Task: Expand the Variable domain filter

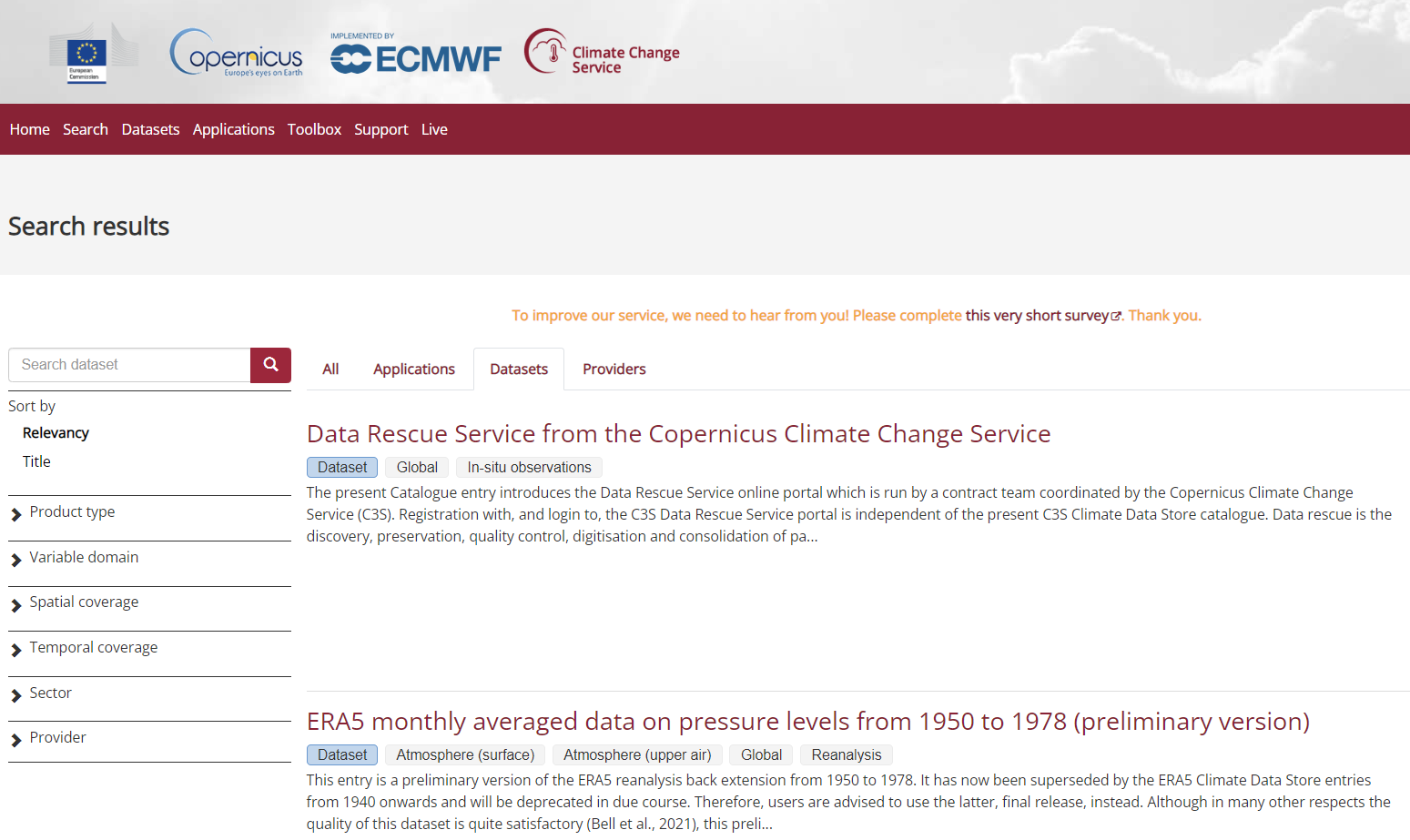Action: point(84,558)
